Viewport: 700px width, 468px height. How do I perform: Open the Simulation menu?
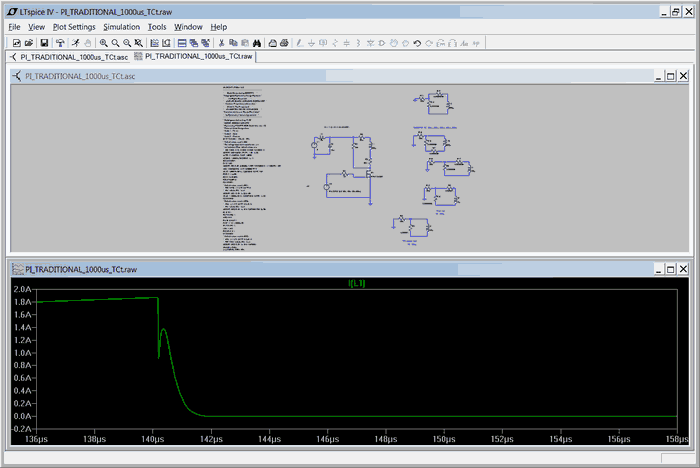(x=121, y=27)
